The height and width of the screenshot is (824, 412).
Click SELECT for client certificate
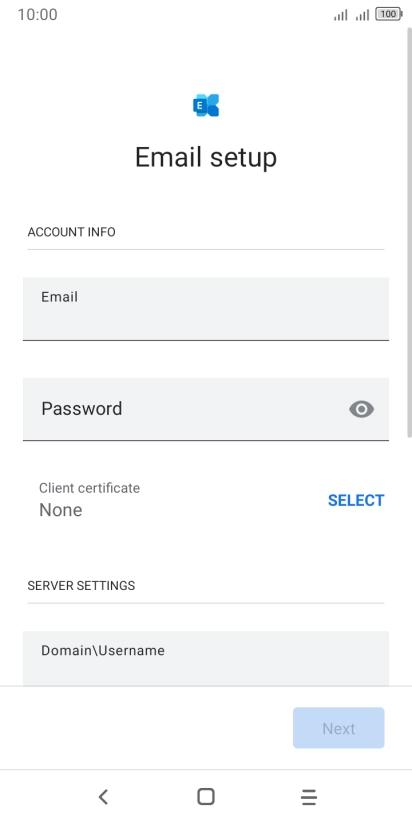click(x=356, y=500)
